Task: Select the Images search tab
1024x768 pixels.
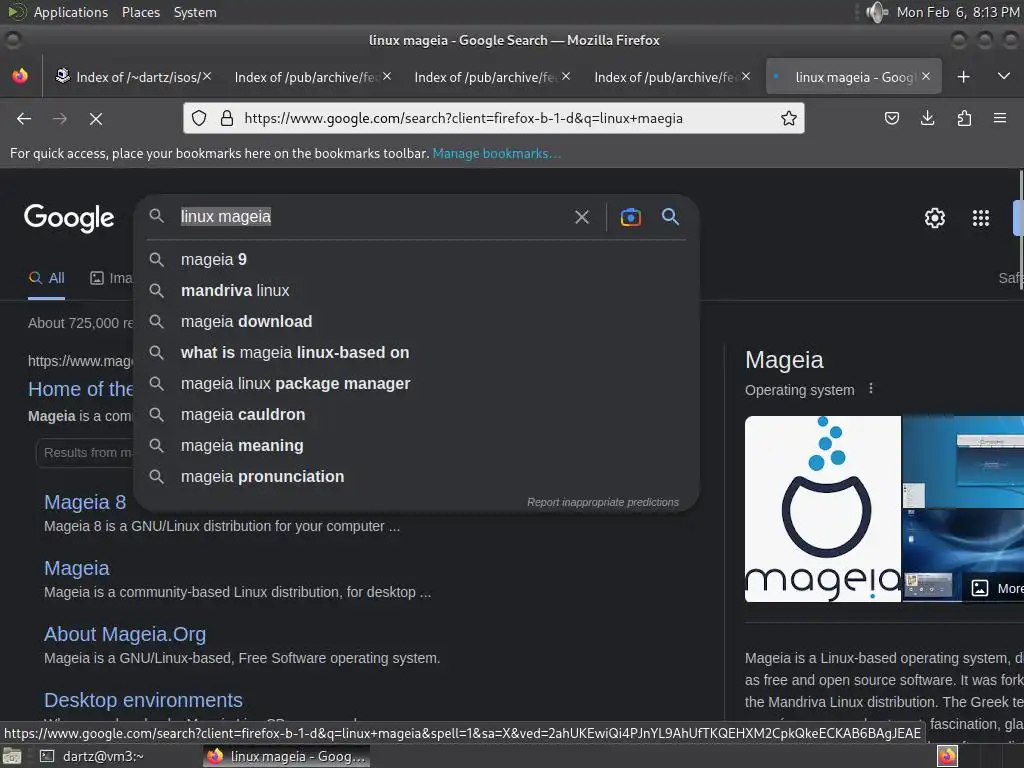Action: 110,278
